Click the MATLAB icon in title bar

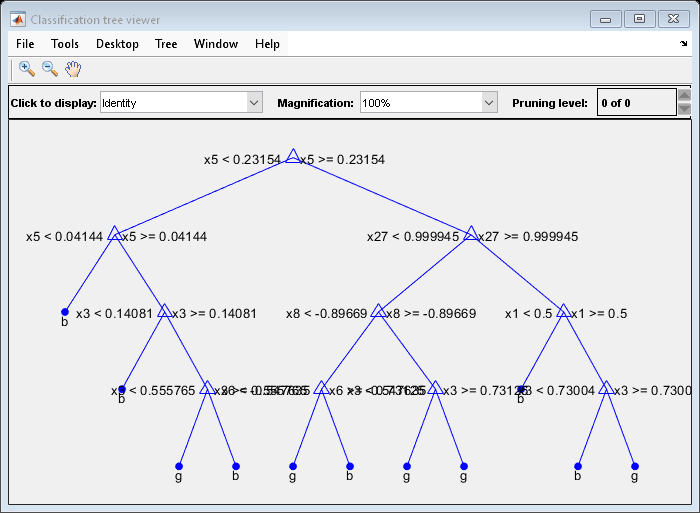pos(18,19)
